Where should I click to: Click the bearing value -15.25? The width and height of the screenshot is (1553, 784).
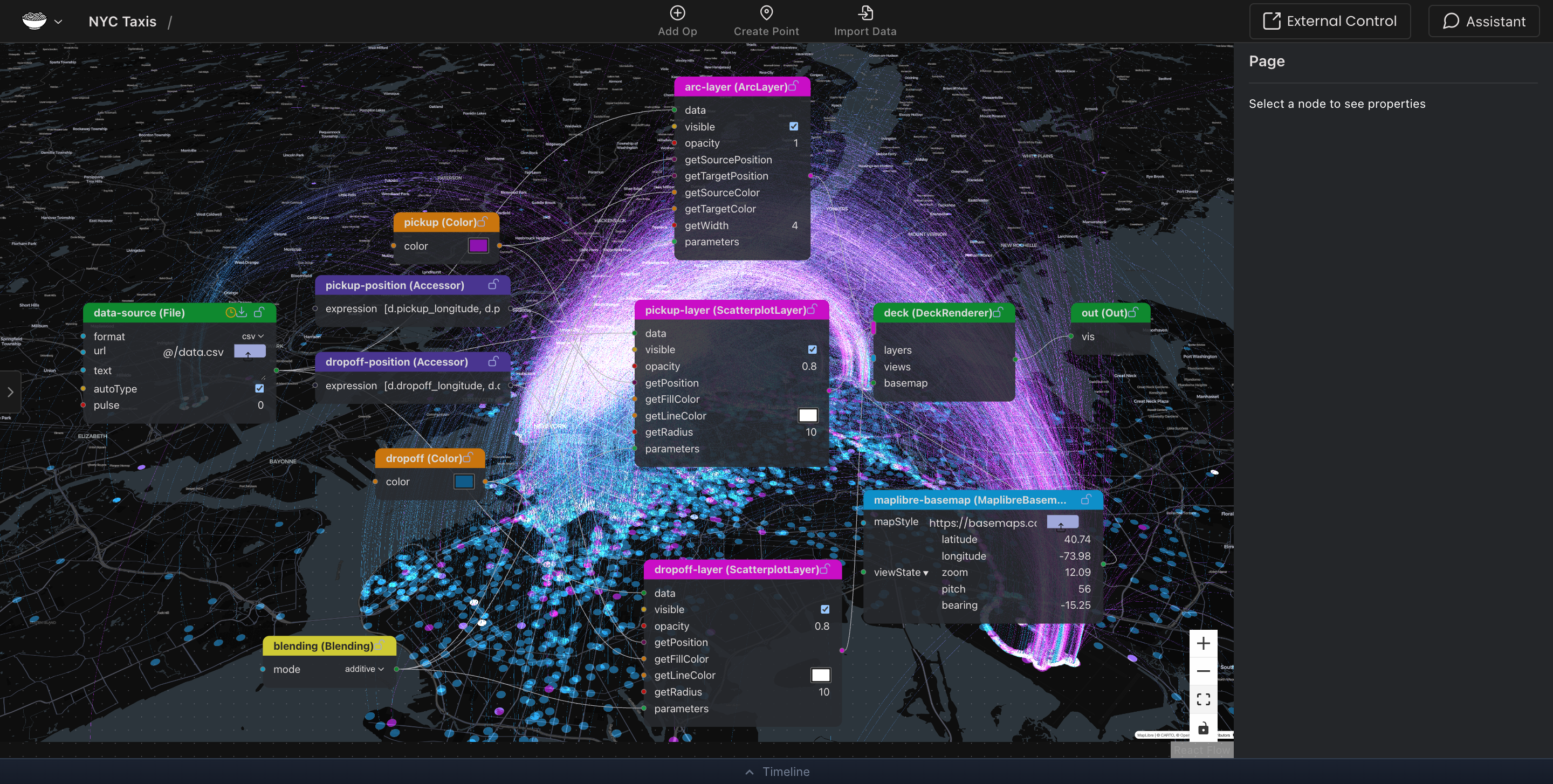click(1076, 605)
